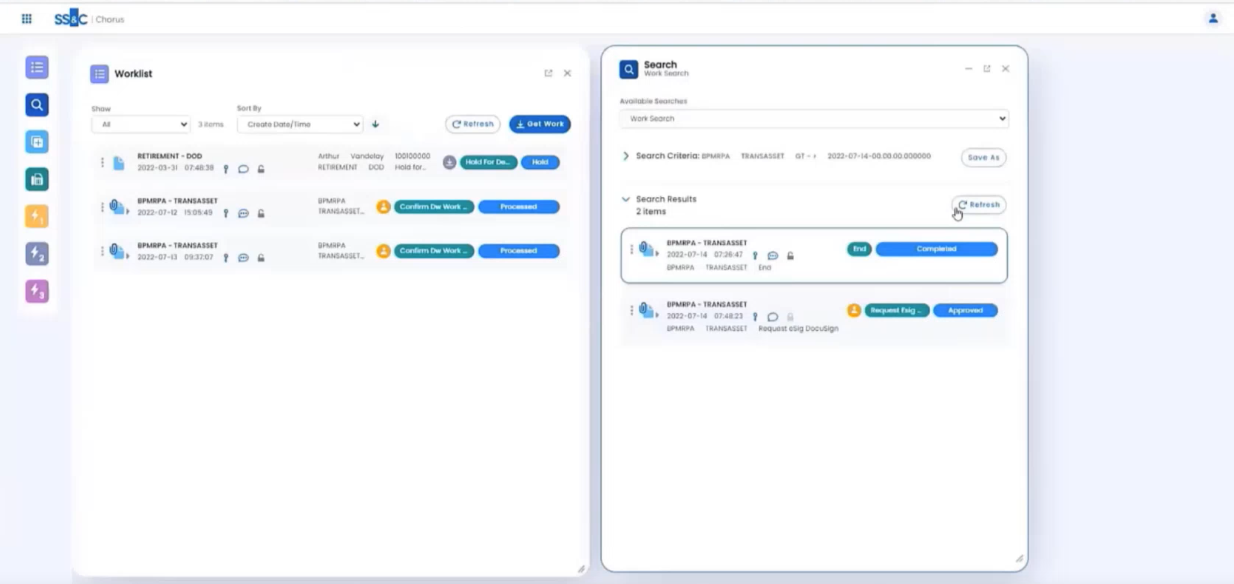
Task: Click the lock icon on RETIREMENT - DOD row
Action: pos(261,169)
